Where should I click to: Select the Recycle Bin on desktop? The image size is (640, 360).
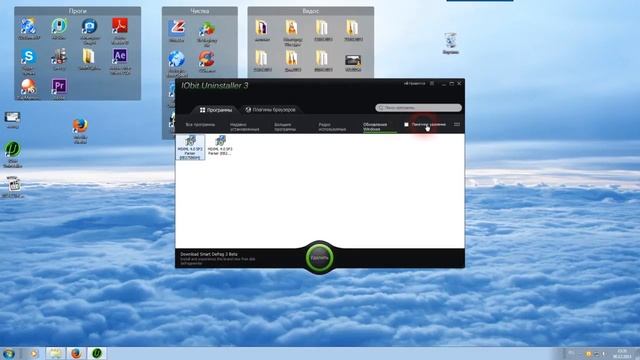coord(451,44)
